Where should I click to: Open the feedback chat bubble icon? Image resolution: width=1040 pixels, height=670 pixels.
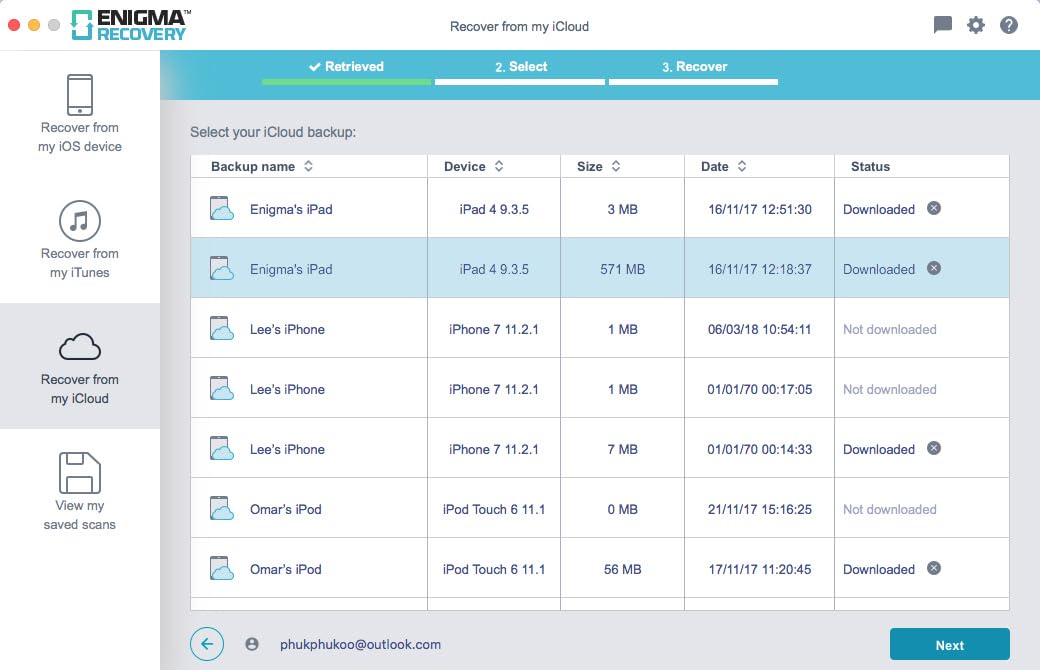942,25
